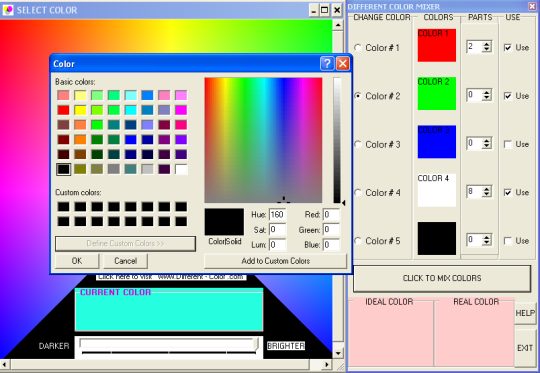Click the EXIT button in color mixer
The height and width of the screenshot is (373, 540).
tap(525, 348)
